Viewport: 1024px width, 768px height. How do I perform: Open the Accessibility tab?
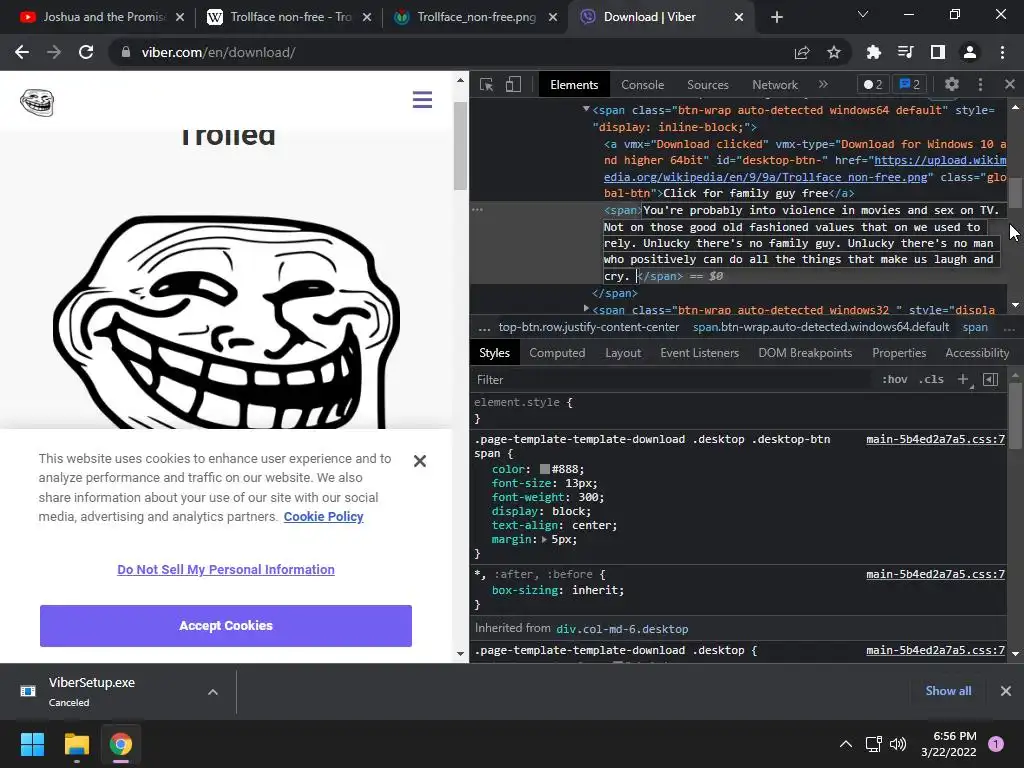977,353
